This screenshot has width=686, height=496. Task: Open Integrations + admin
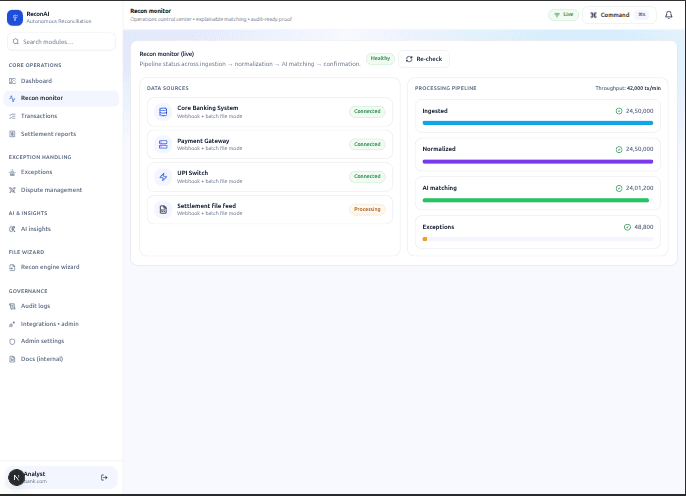pos(61,324)
